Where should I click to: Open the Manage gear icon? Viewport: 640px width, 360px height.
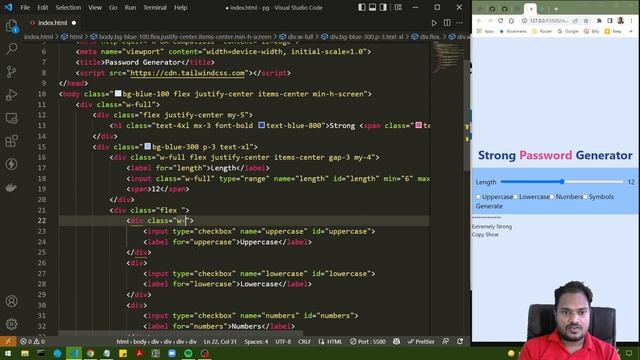pyautogui.click(x=11, y=324)
